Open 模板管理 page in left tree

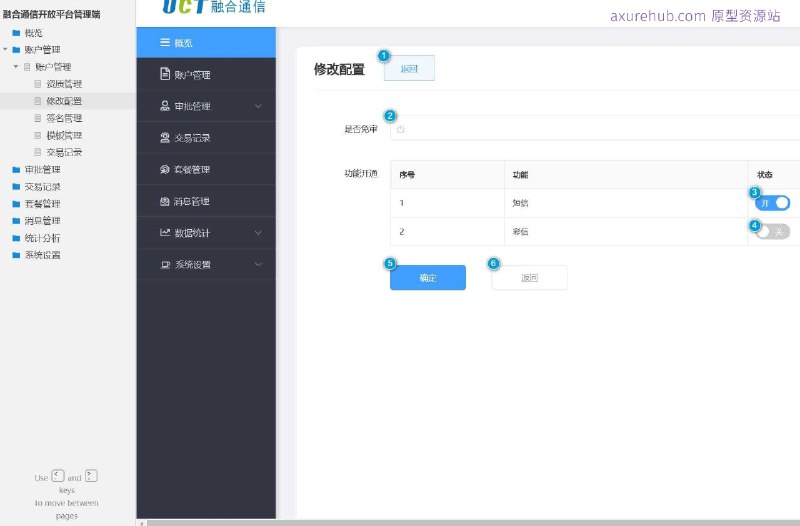(x=64, y=135)
